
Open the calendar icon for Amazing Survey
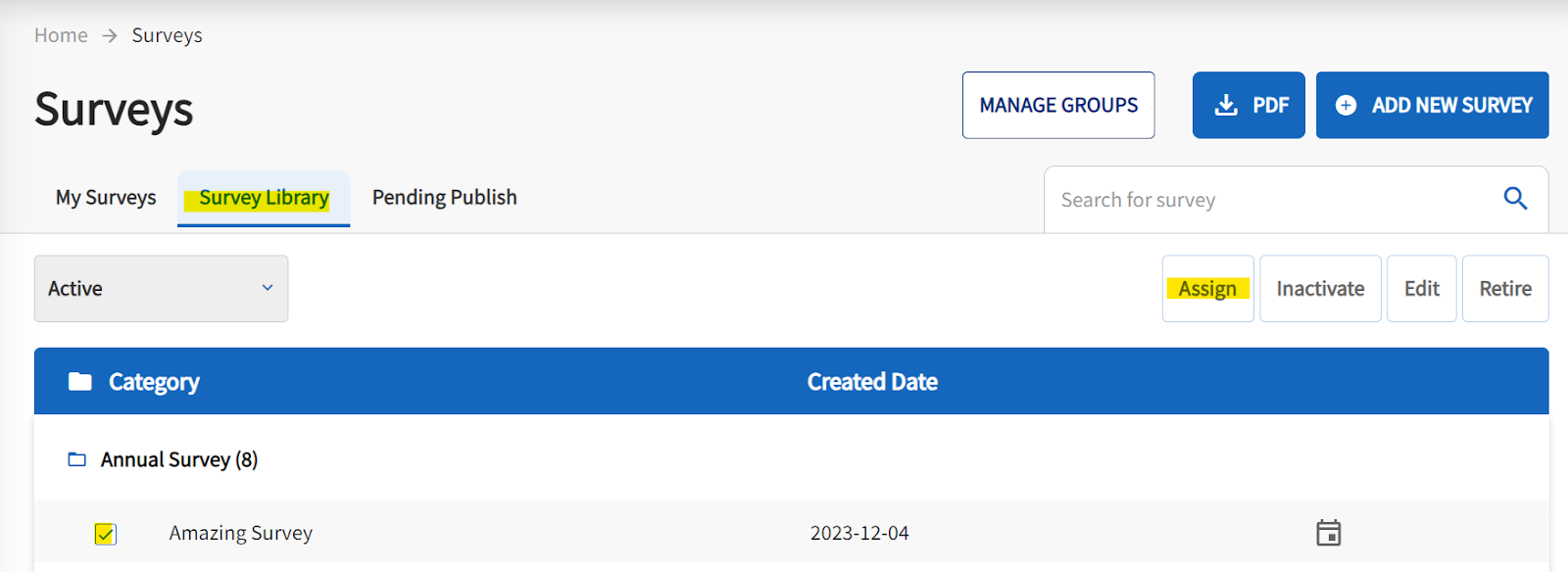pyautogui.click(x=1328, y=533)
